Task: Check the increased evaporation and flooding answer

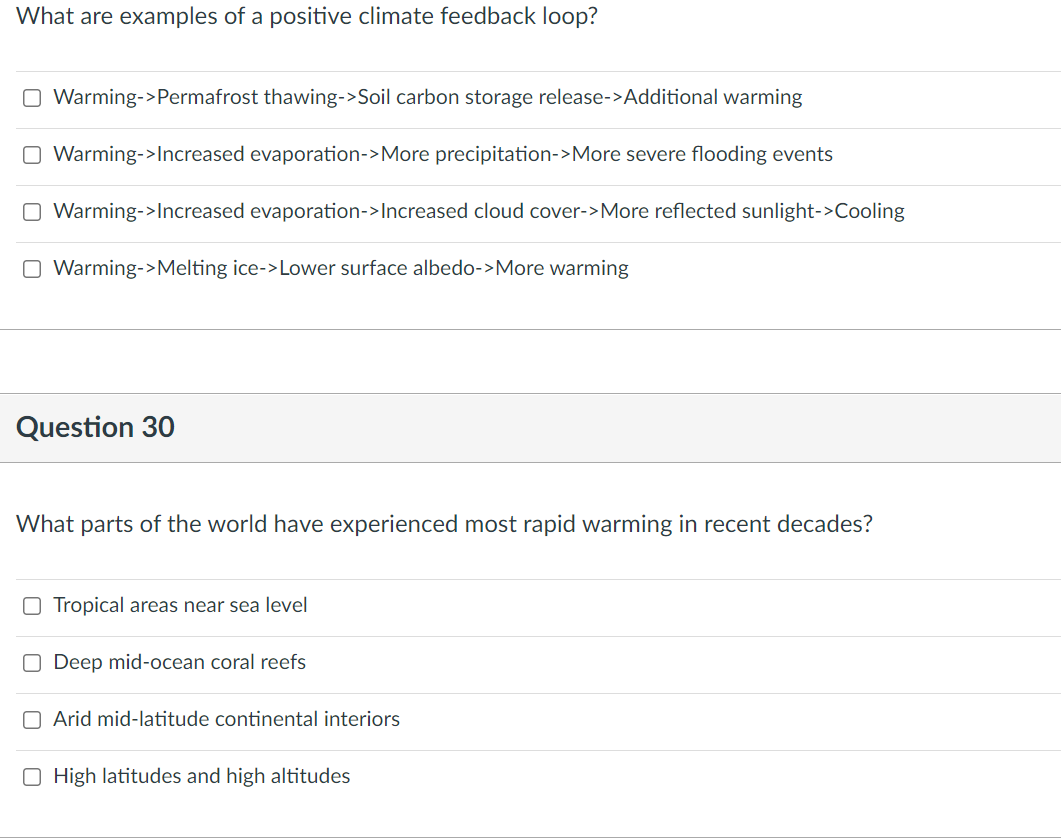Action: click(x=31, y=154)
